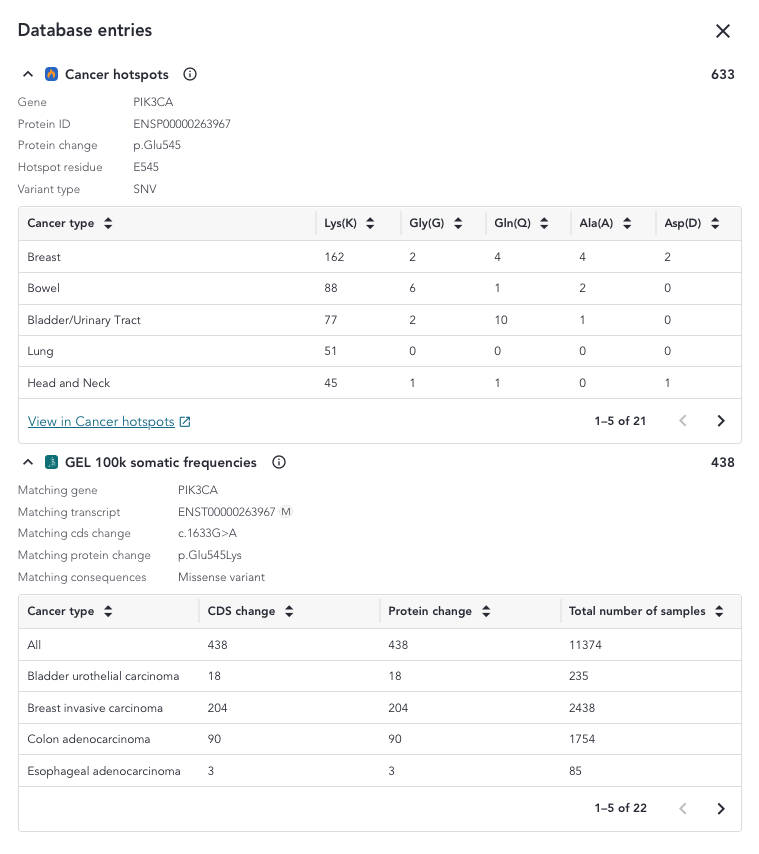Click the Cancer hotspots info icon
Image resolution: width=759 pixels, height=854 pixels.
click(x=190, y=75)
